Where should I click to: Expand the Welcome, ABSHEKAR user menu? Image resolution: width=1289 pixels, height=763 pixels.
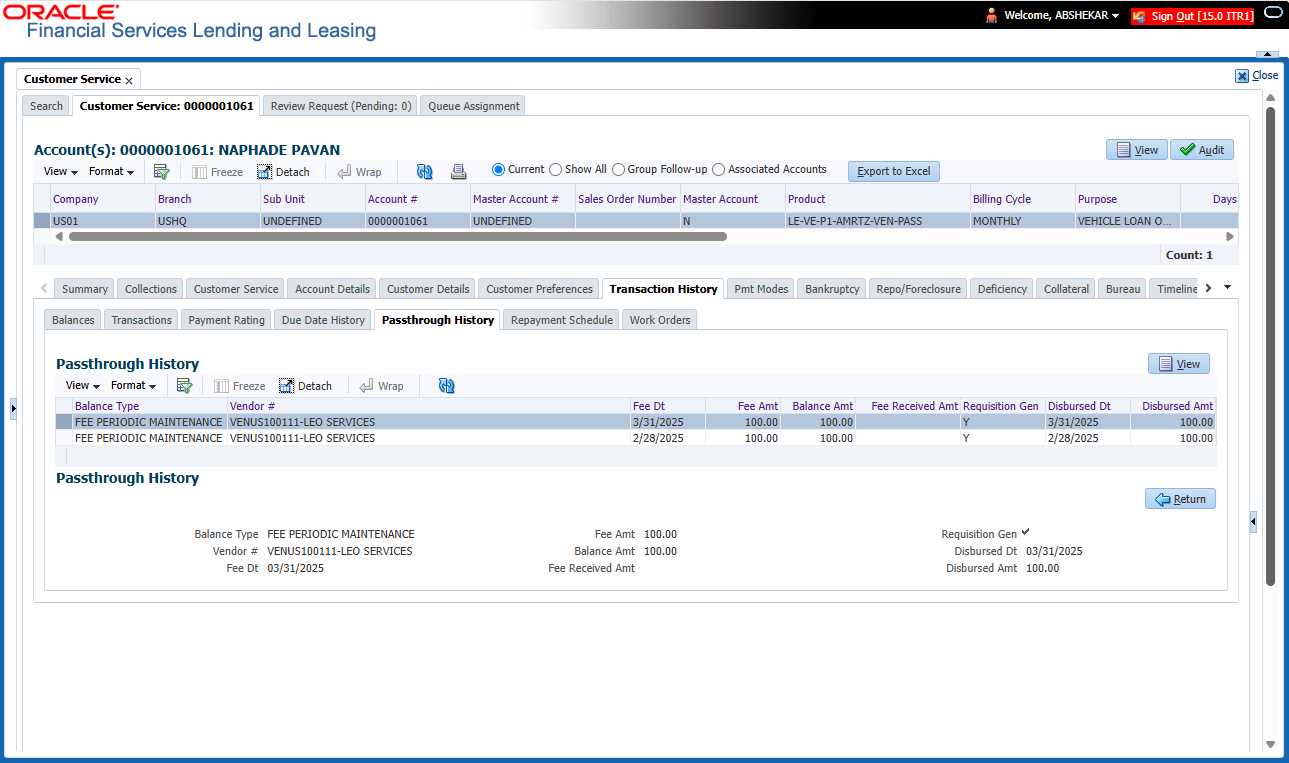(1061, 16)
